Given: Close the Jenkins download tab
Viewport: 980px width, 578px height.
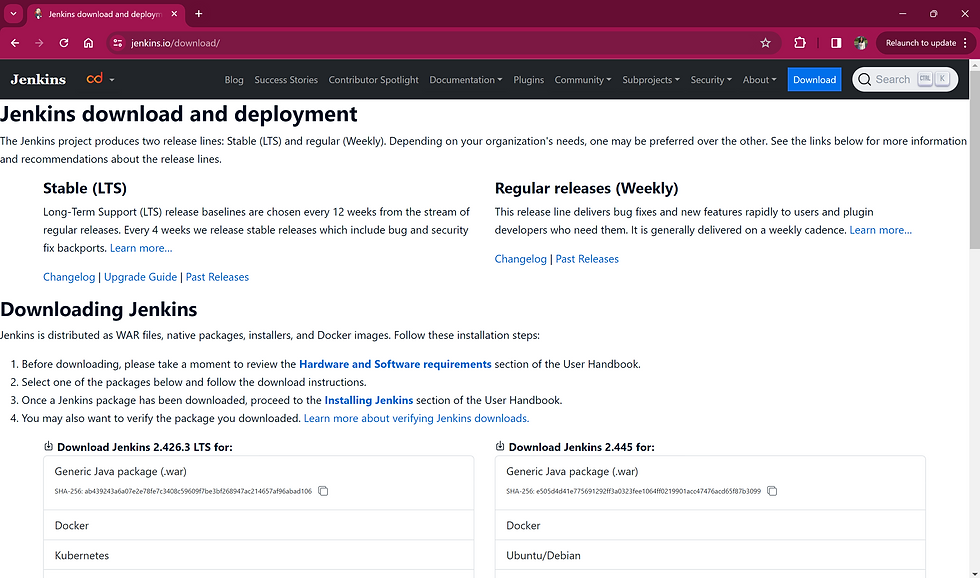Looking at the screenshot, I should click(174, 14).
